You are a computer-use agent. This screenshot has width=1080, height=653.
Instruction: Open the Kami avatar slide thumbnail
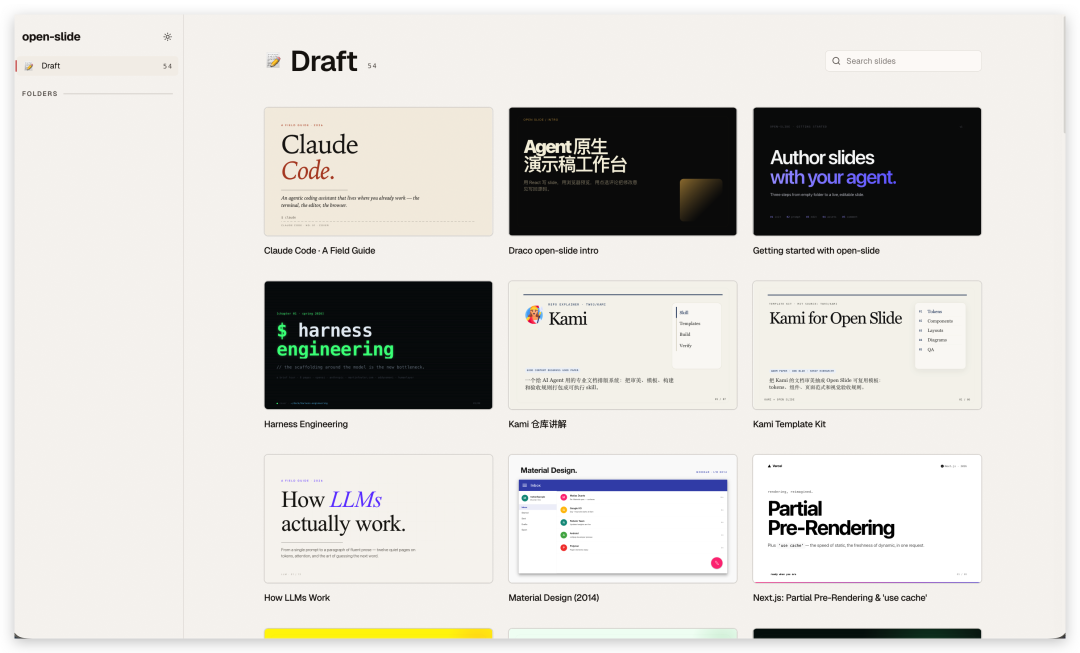[x=623, y=345]
